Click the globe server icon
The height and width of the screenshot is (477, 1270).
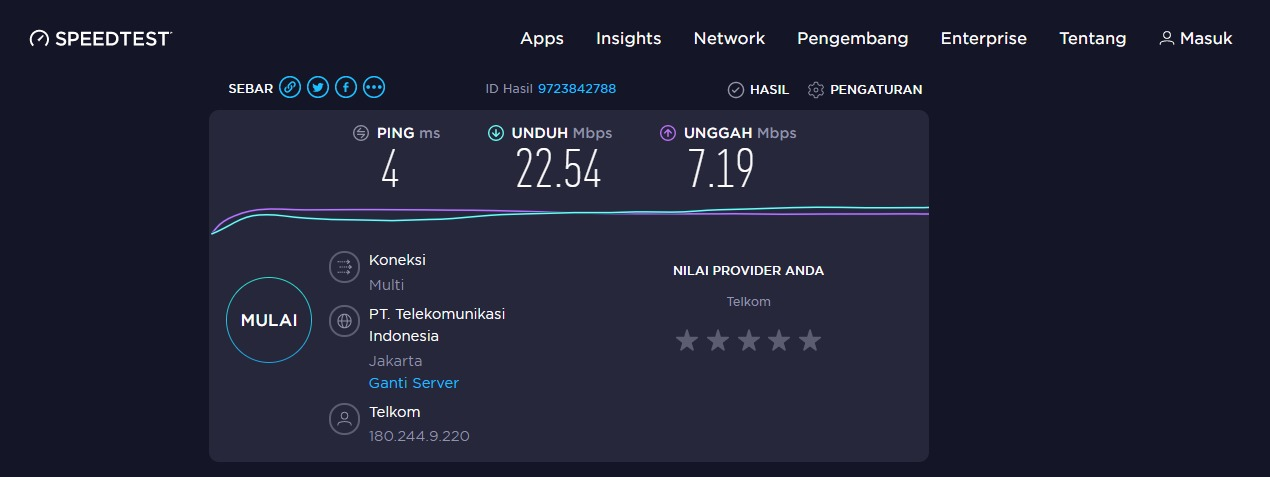click(x=344, y=321)
